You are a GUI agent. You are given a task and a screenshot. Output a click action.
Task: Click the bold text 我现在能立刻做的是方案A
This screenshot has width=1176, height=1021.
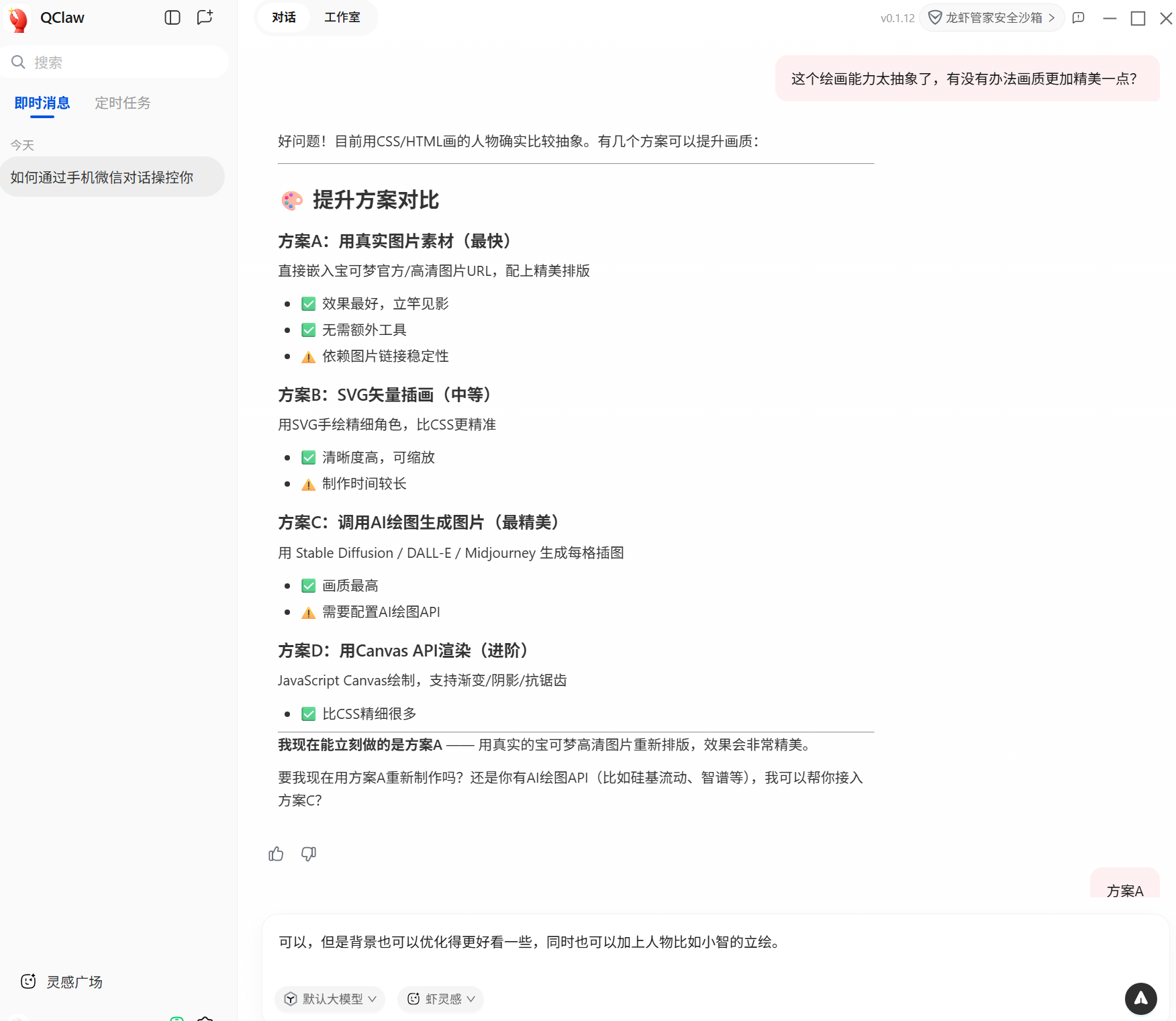(360, 744)
